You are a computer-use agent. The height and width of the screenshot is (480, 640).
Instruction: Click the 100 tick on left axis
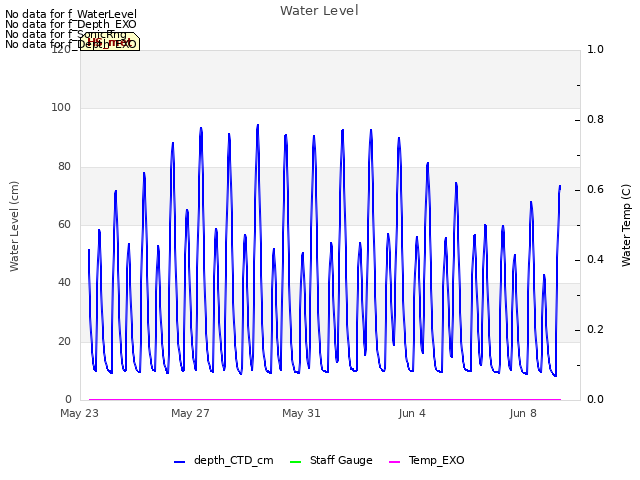click(x=61, y=107)
